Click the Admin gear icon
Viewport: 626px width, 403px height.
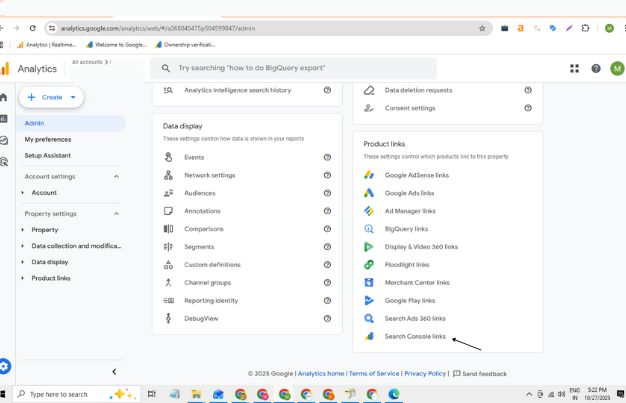click(x=4, y=366)
